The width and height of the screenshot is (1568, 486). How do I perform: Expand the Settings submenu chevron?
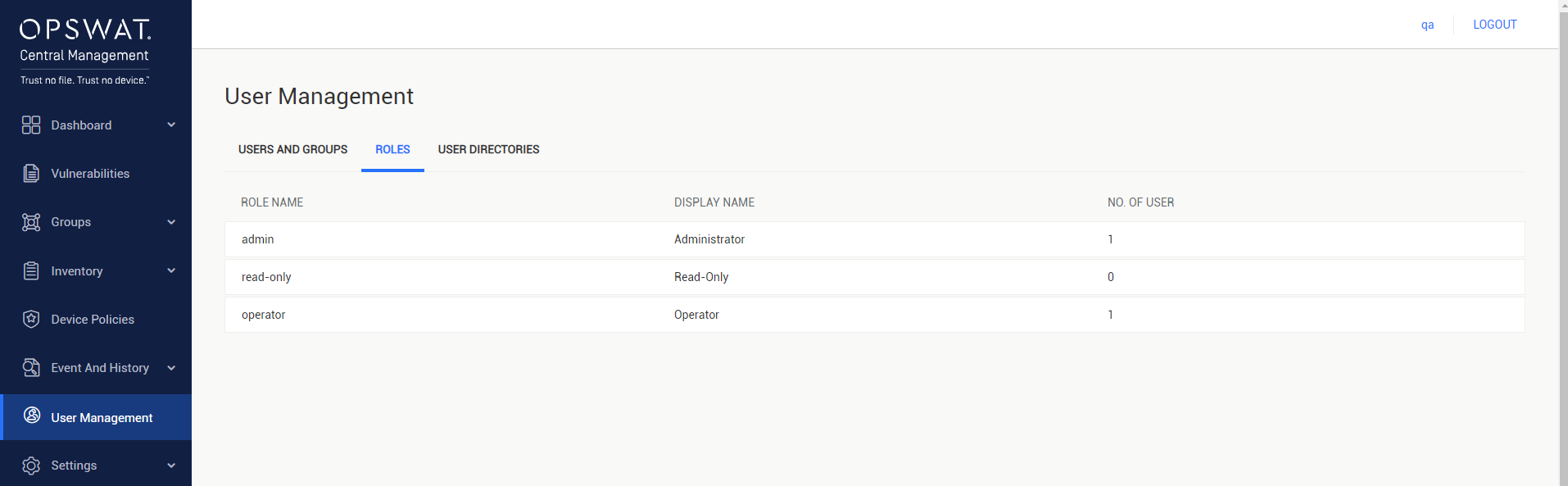171,466
